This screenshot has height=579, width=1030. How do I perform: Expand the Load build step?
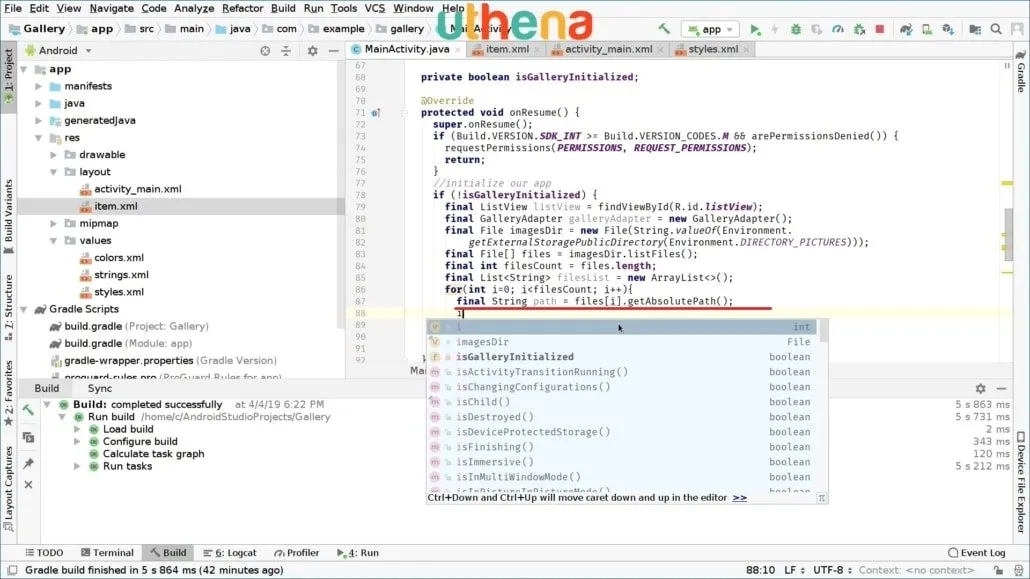coord(78,429)
